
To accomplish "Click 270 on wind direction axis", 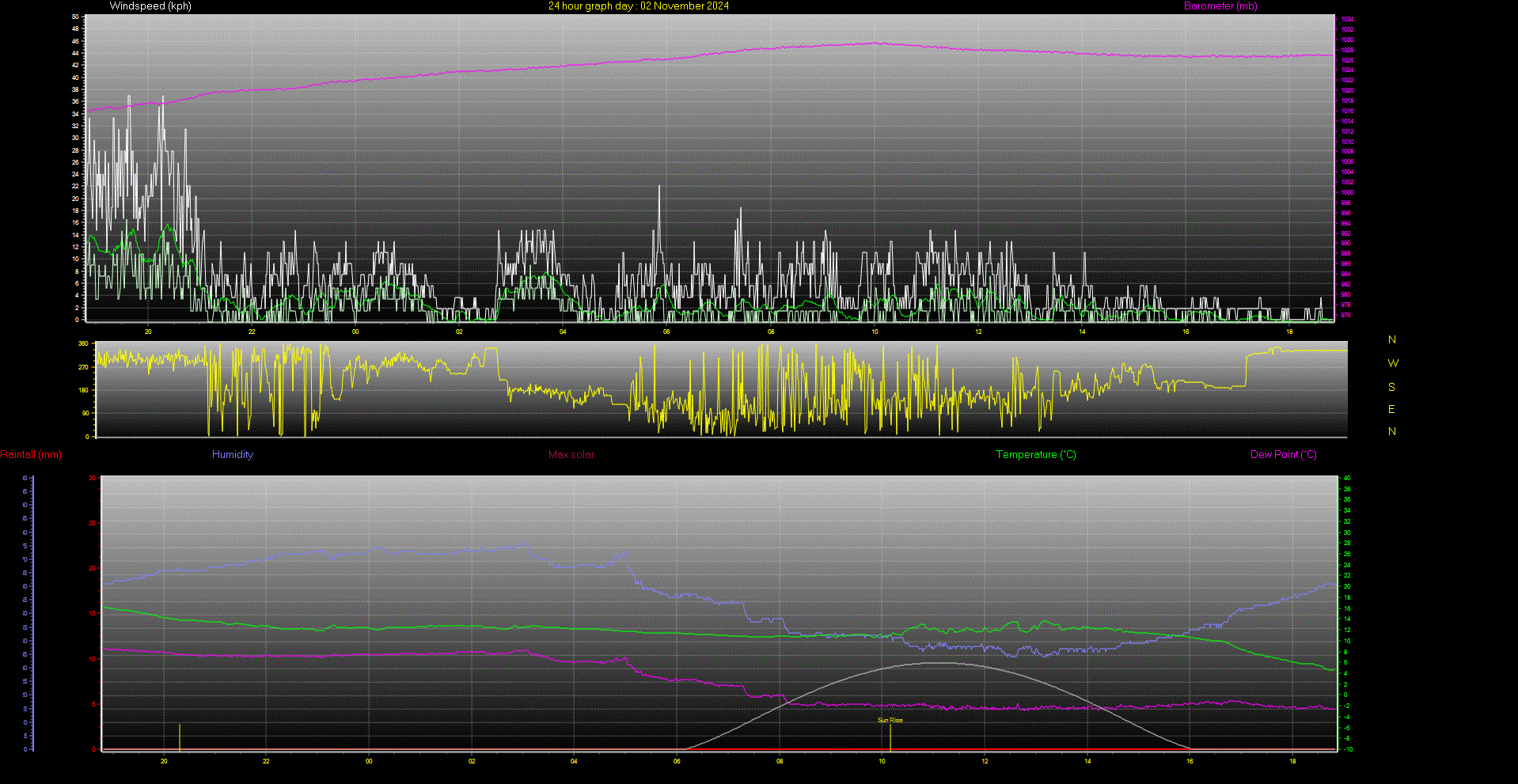I will [84, 367].
